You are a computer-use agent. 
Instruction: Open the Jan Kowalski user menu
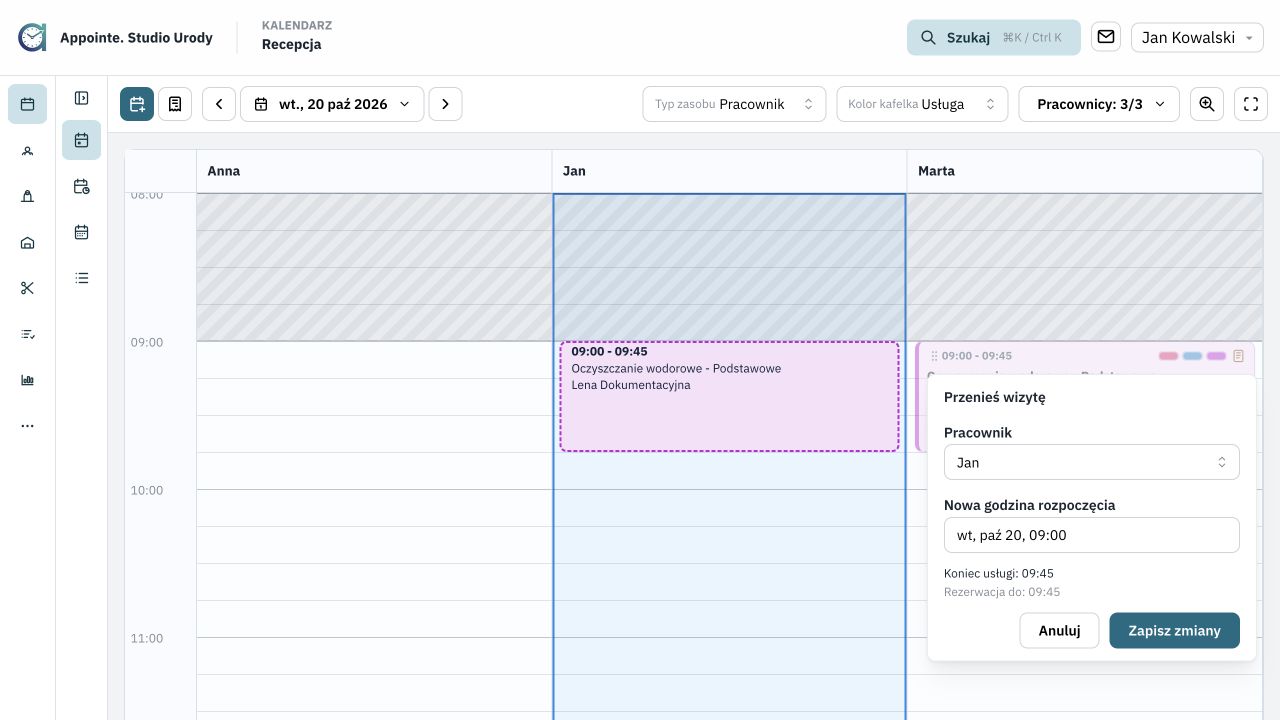(1197, 37)
